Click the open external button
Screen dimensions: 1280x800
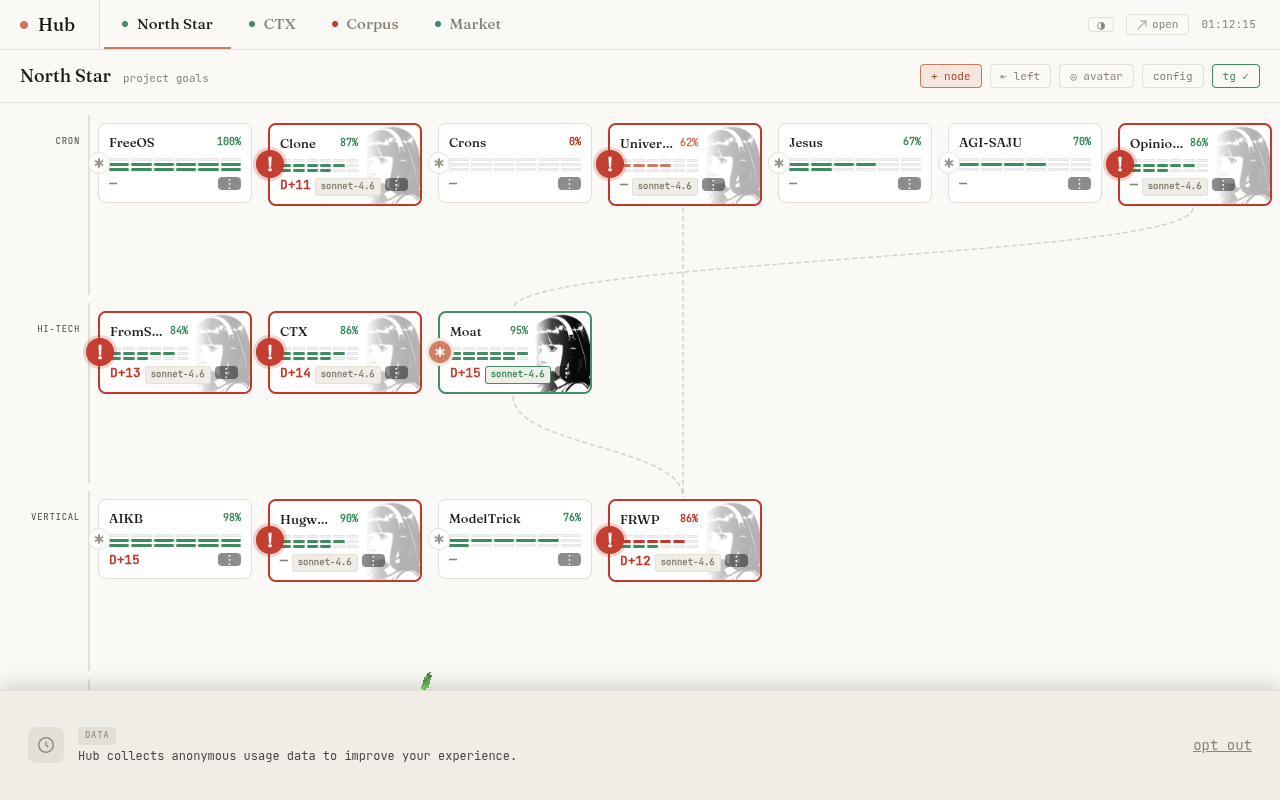coord(1157,25)
